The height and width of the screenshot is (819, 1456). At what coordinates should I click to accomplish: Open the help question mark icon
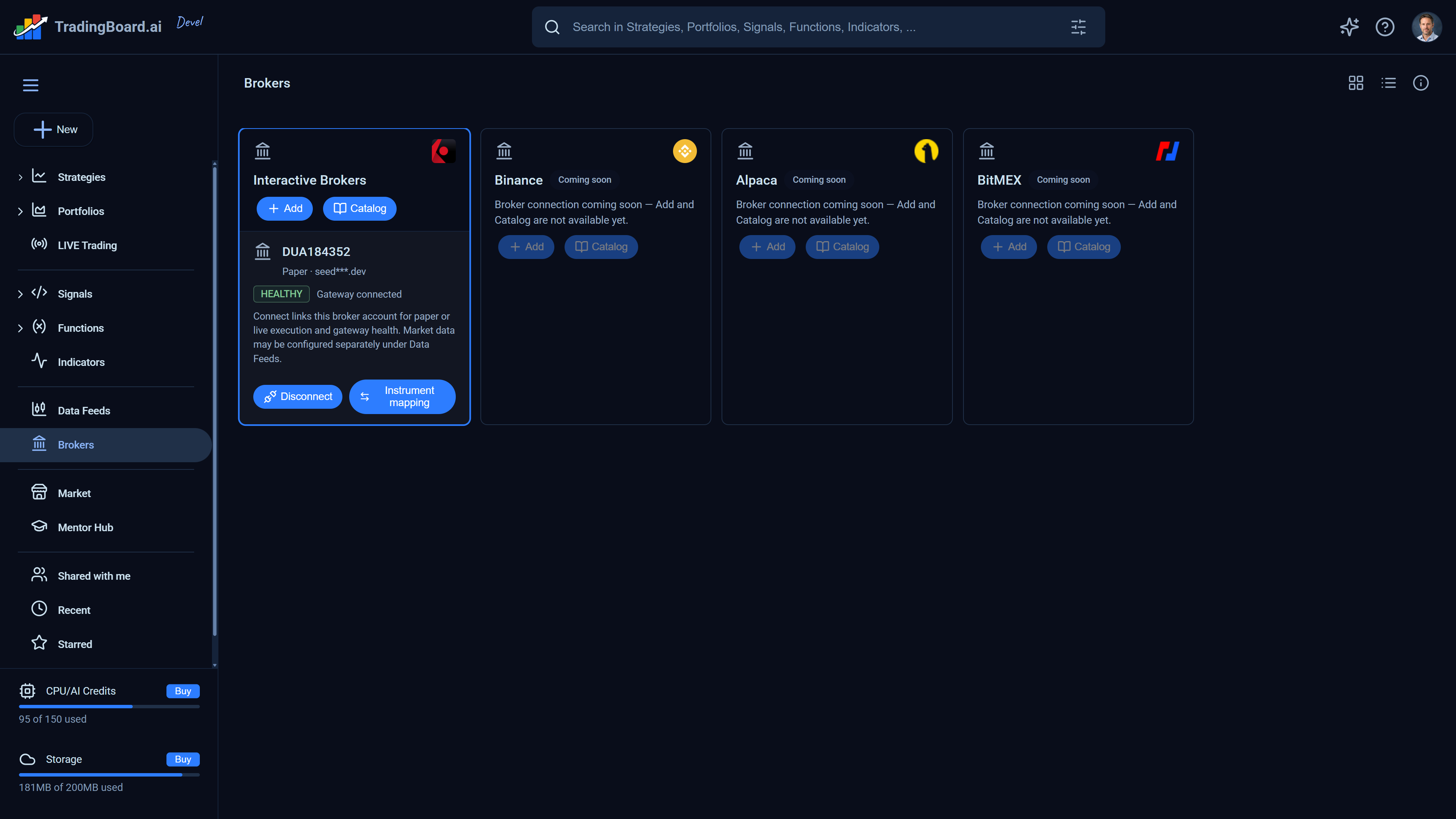(1385, 27)
